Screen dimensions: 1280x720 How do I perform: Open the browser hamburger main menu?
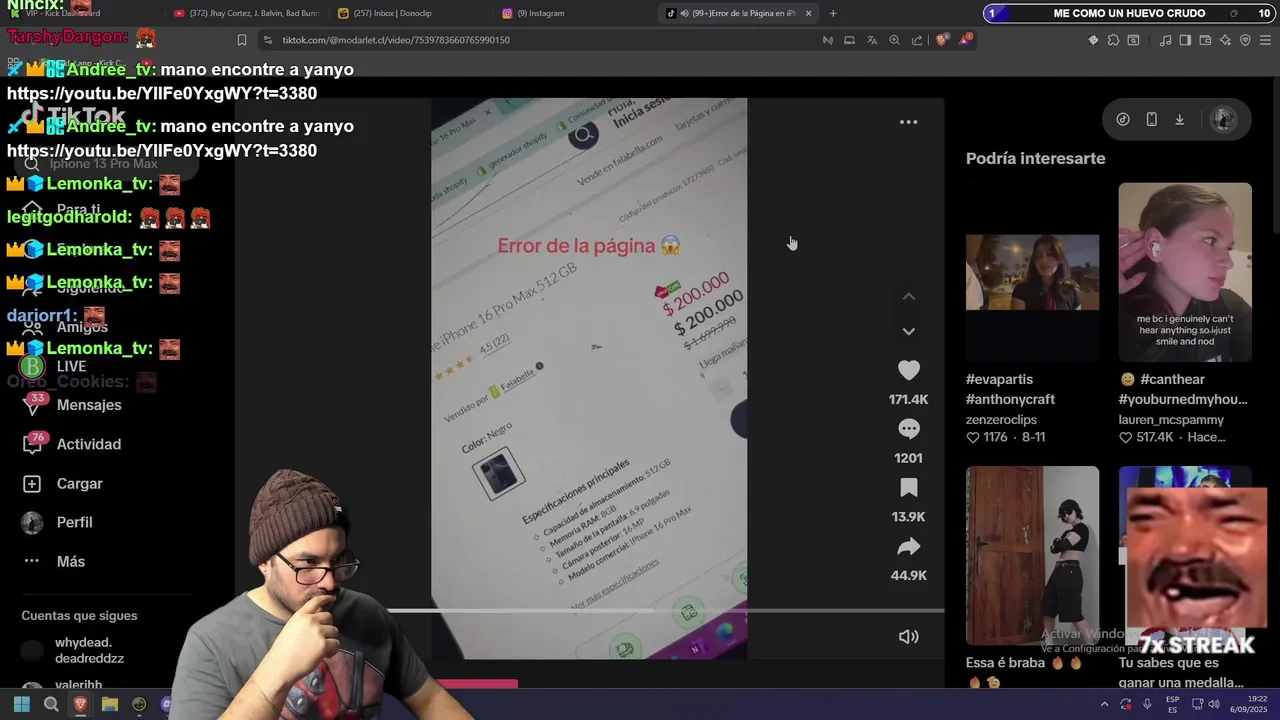coord(1265,40)
